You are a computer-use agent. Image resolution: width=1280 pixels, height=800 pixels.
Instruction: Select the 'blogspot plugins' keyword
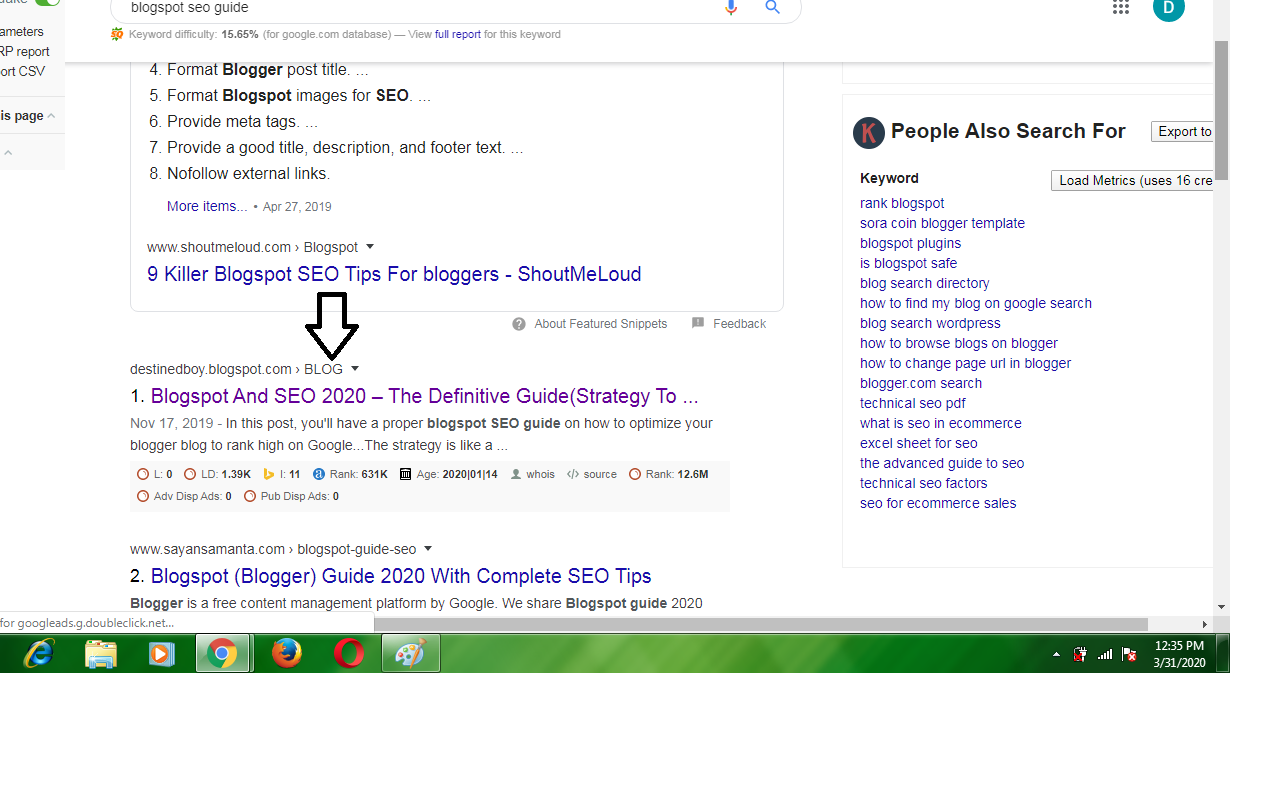click(x=910, y=243)
